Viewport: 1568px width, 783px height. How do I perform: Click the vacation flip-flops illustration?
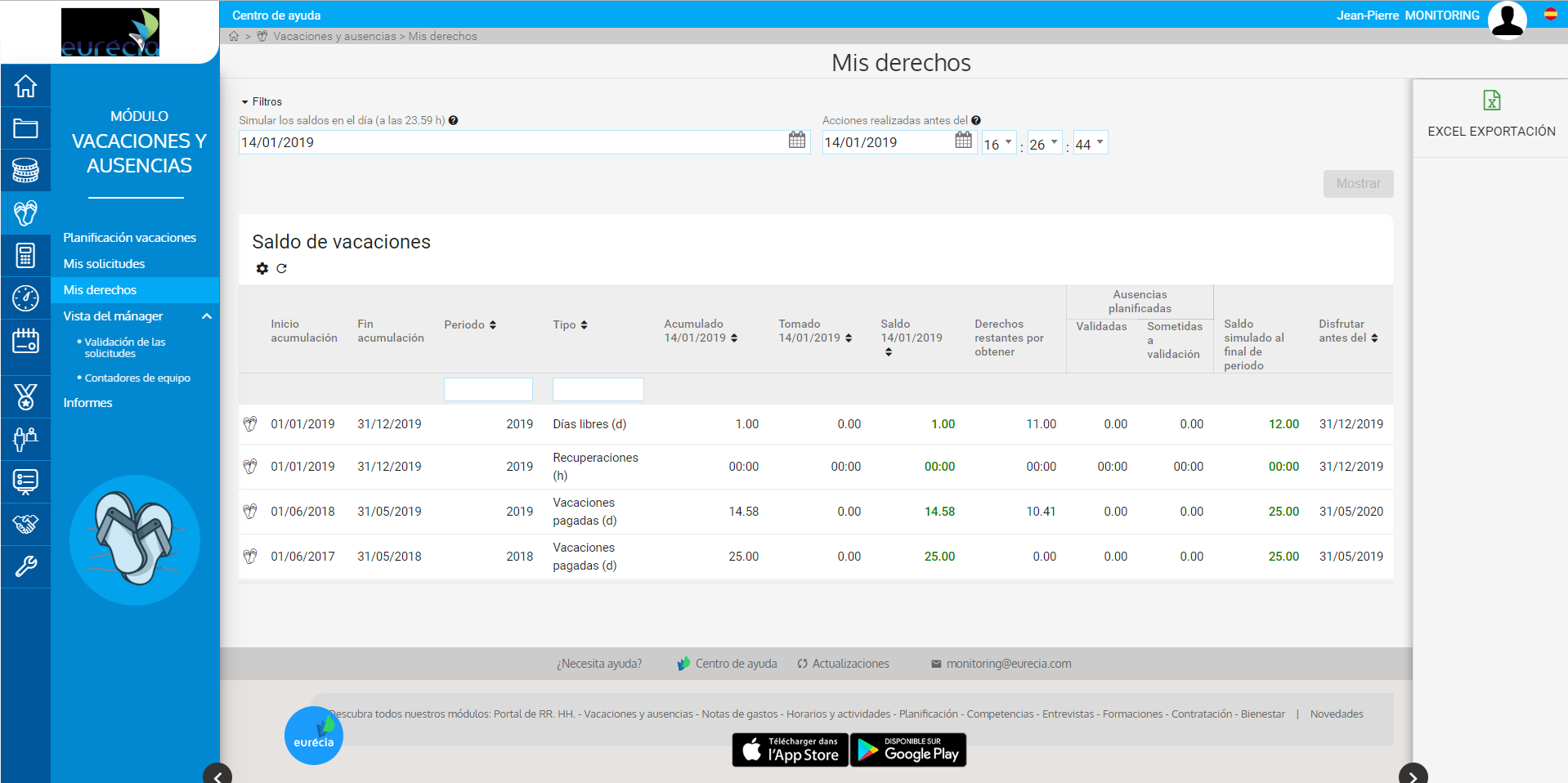click(x=135, y=540)
